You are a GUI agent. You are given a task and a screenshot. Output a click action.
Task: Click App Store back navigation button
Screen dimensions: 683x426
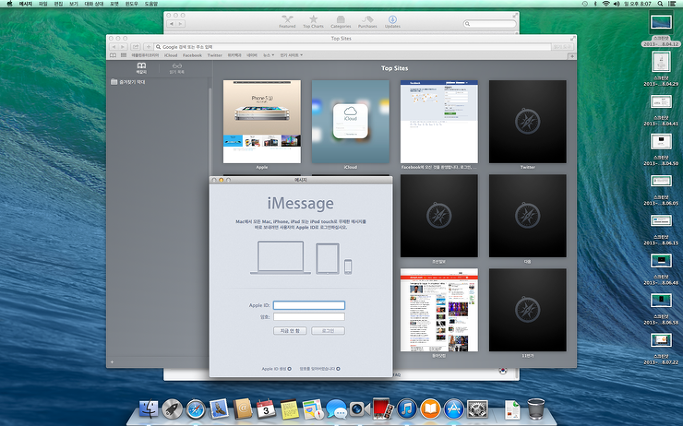coord(172,24)
